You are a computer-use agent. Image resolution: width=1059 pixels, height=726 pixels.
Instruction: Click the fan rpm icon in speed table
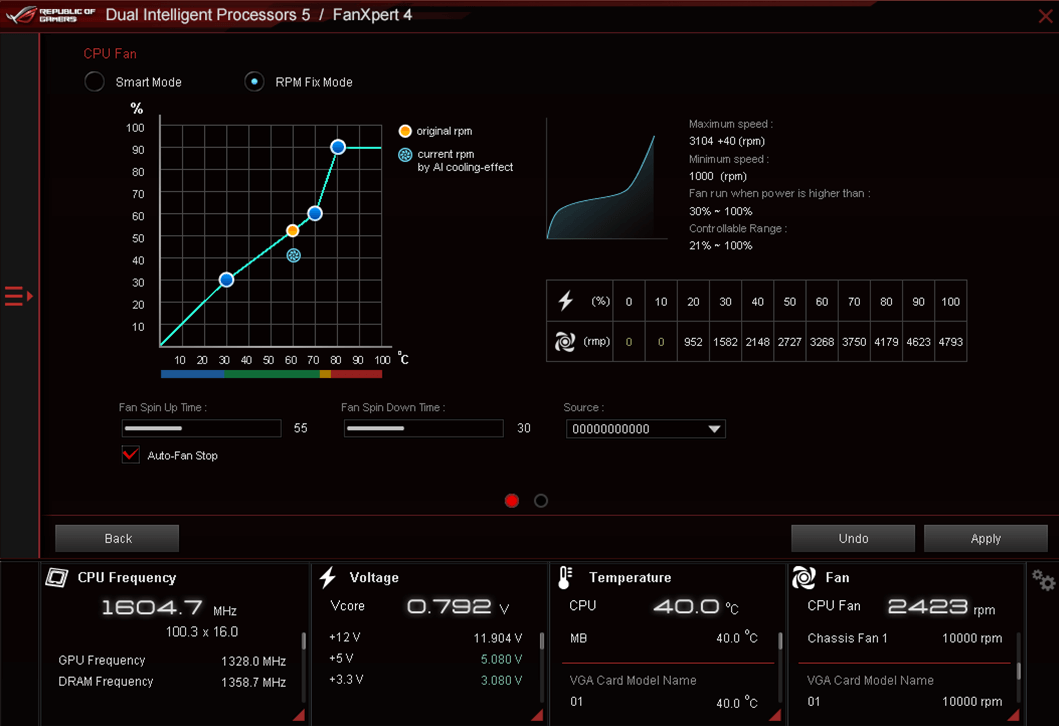click(x=565, y=342)
